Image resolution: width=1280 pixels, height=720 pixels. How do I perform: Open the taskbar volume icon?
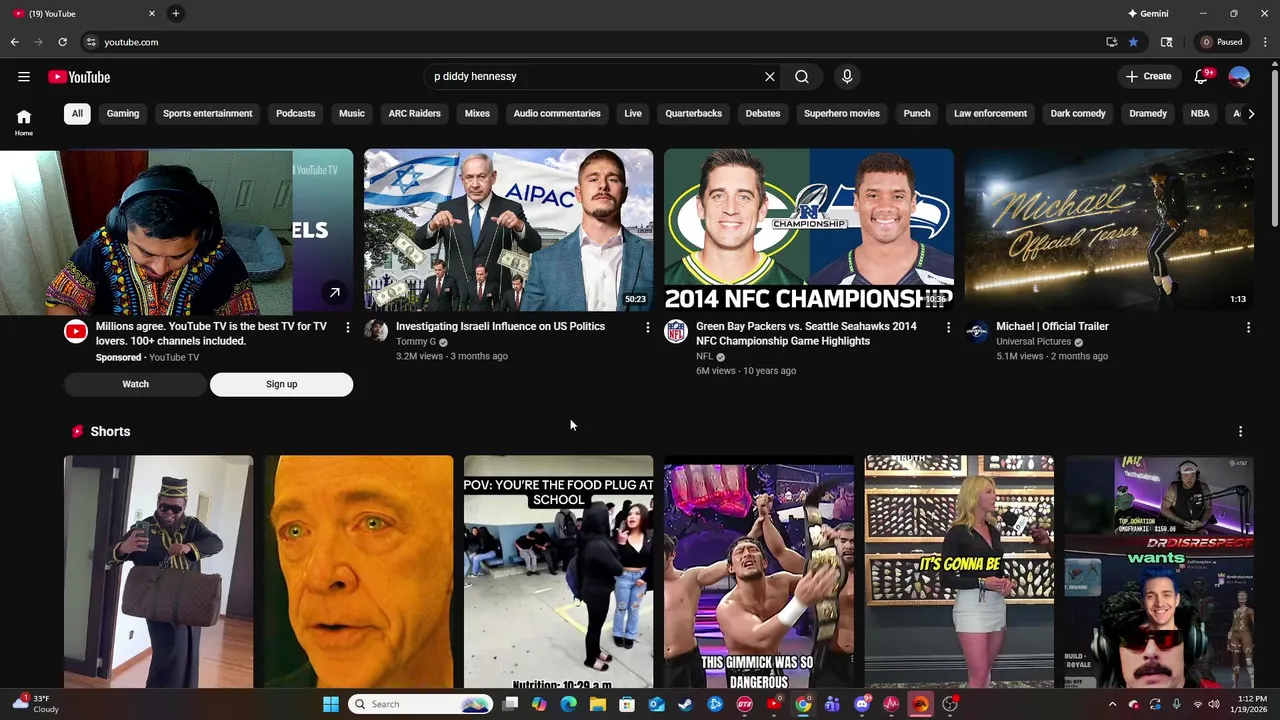(x=1213, y=704)
